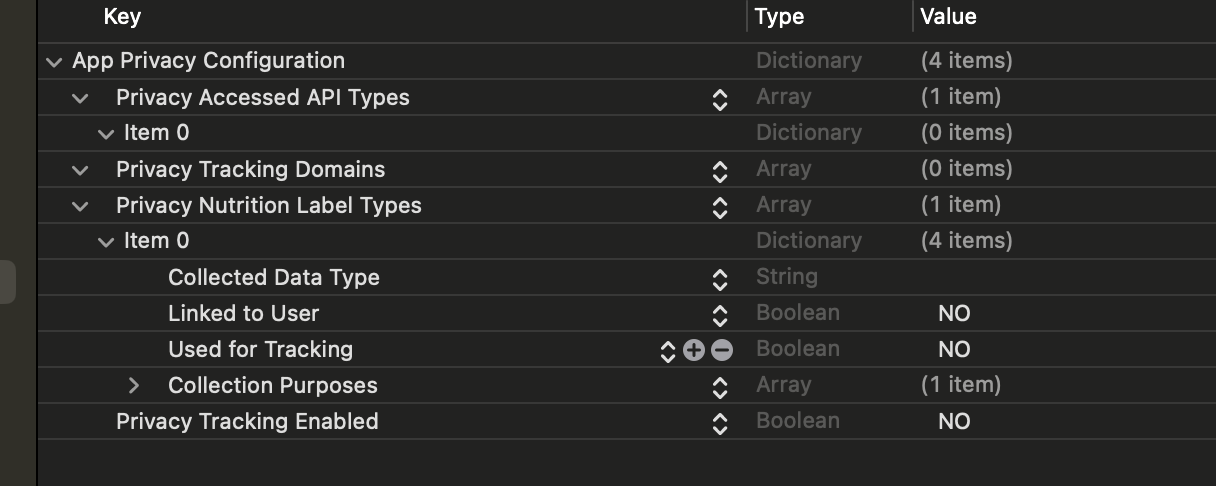
Task: Click the Type column header
Action: (779, 17)
